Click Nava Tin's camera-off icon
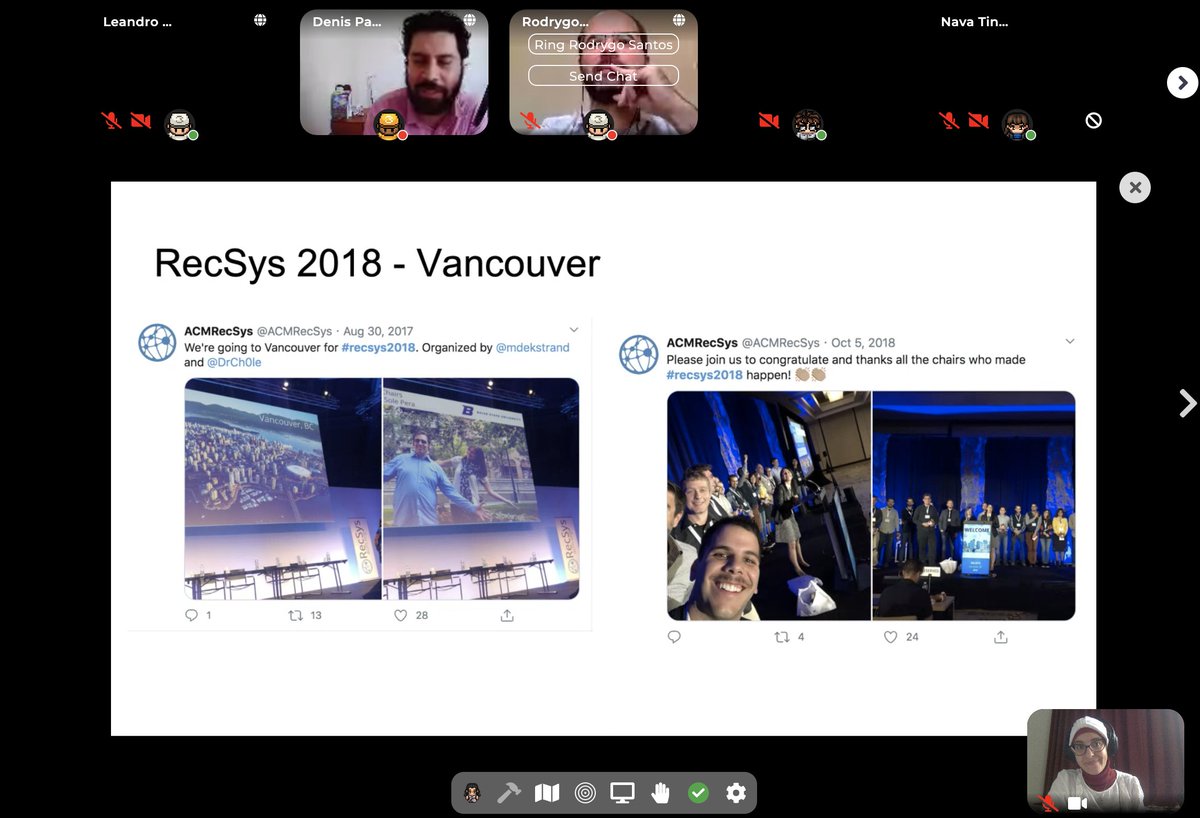 point(979,121)
